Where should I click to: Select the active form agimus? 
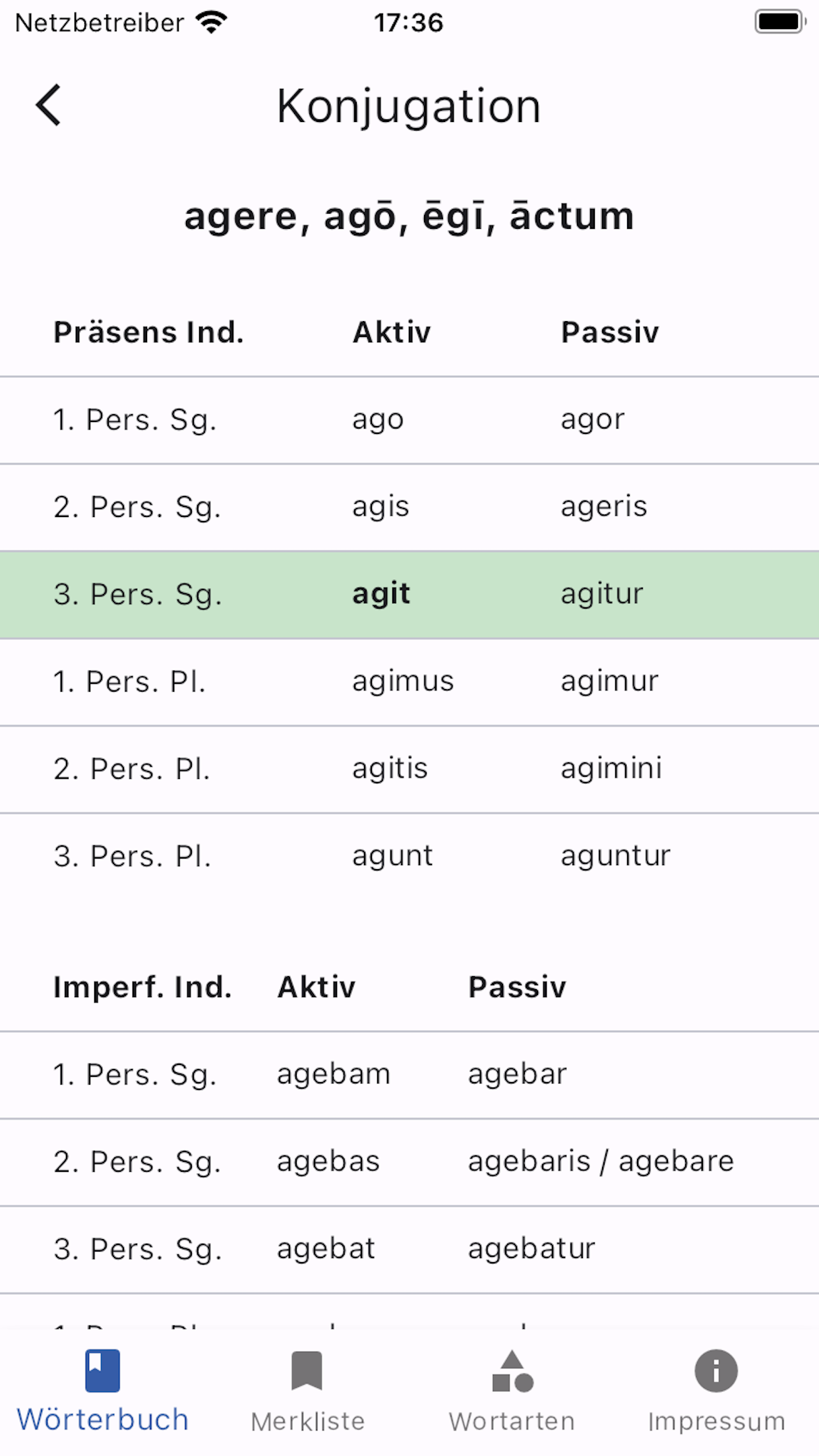point(403,682)
